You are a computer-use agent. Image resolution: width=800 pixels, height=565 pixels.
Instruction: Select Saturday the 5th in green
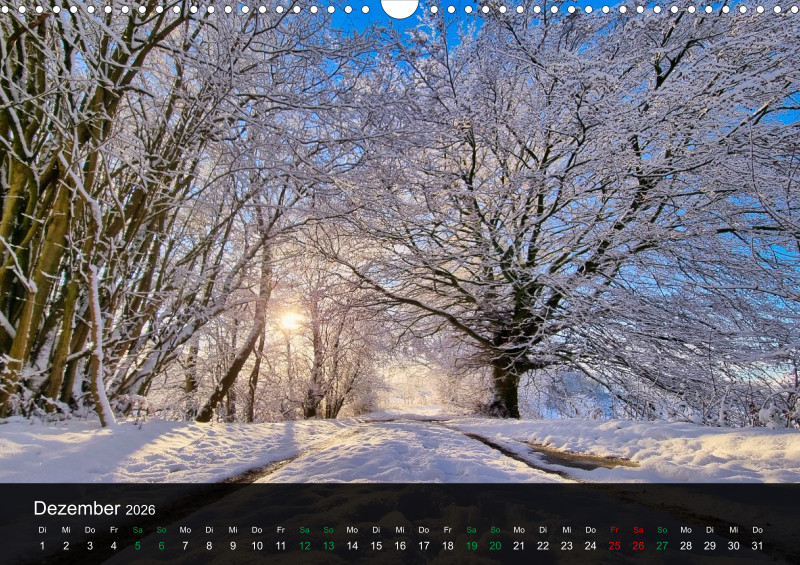pyautogui.click(x=137, y=546)
